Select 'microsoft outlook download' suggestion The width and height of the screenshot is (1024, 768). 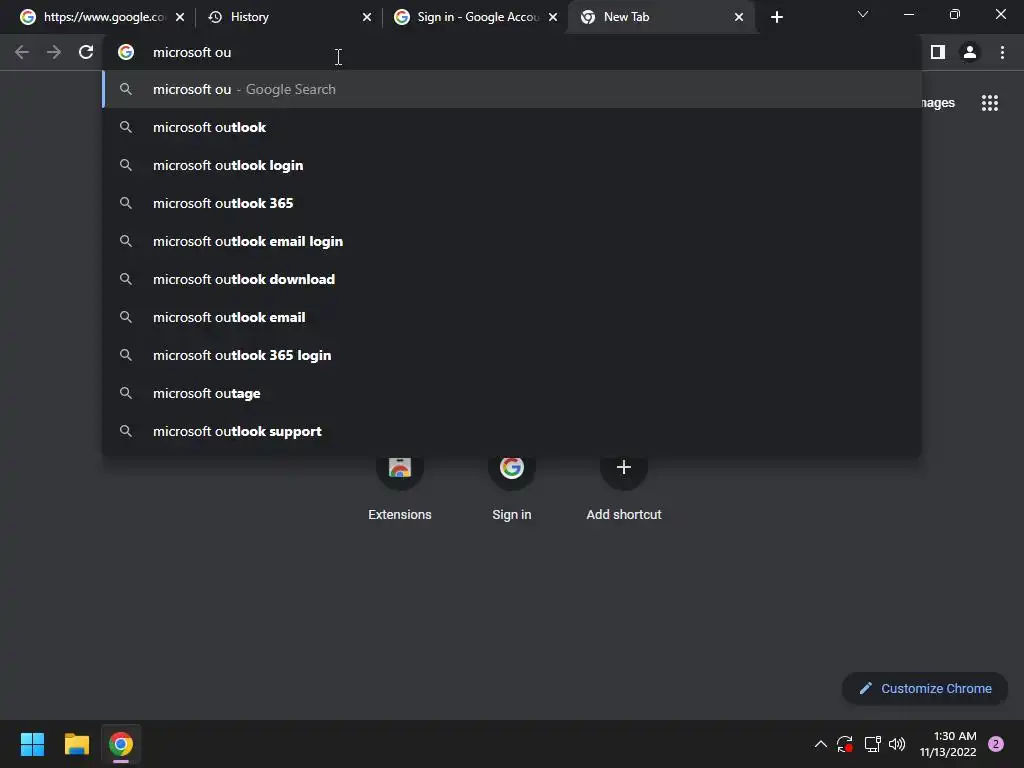[x=511, y=279]
